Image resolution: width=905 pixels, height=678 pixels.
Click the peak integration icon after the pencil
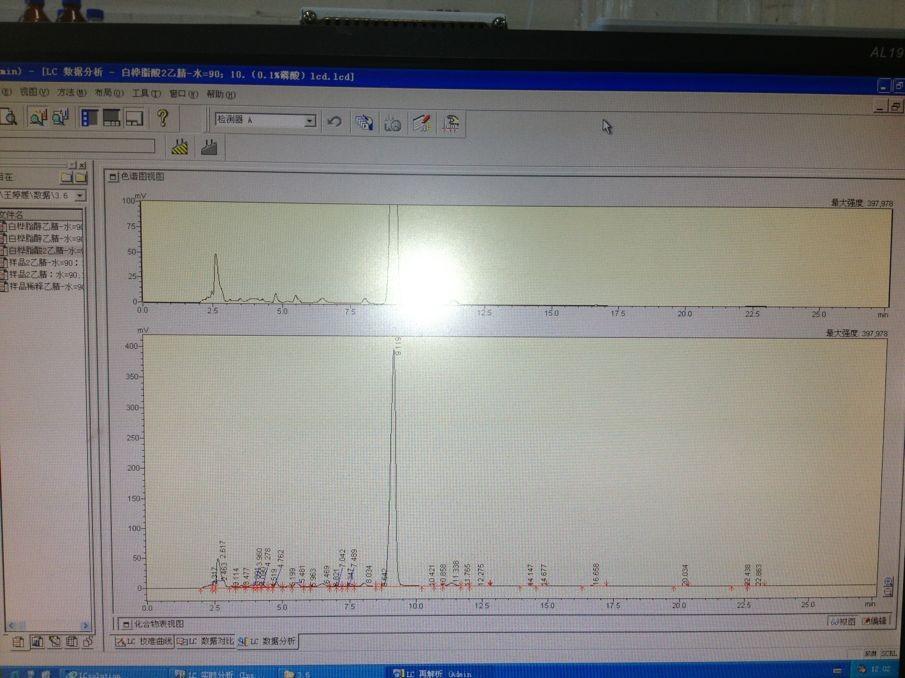[451, 123]
